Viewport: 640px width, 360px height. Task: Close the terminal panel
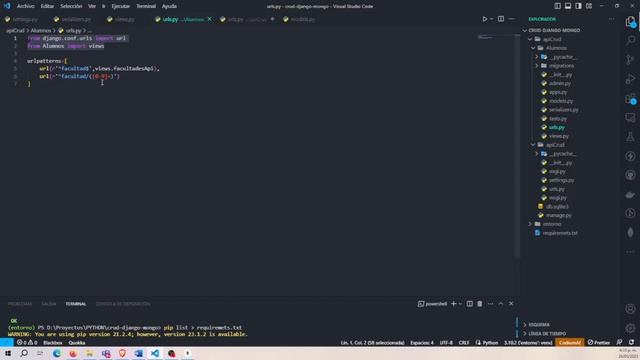(511, 304)
